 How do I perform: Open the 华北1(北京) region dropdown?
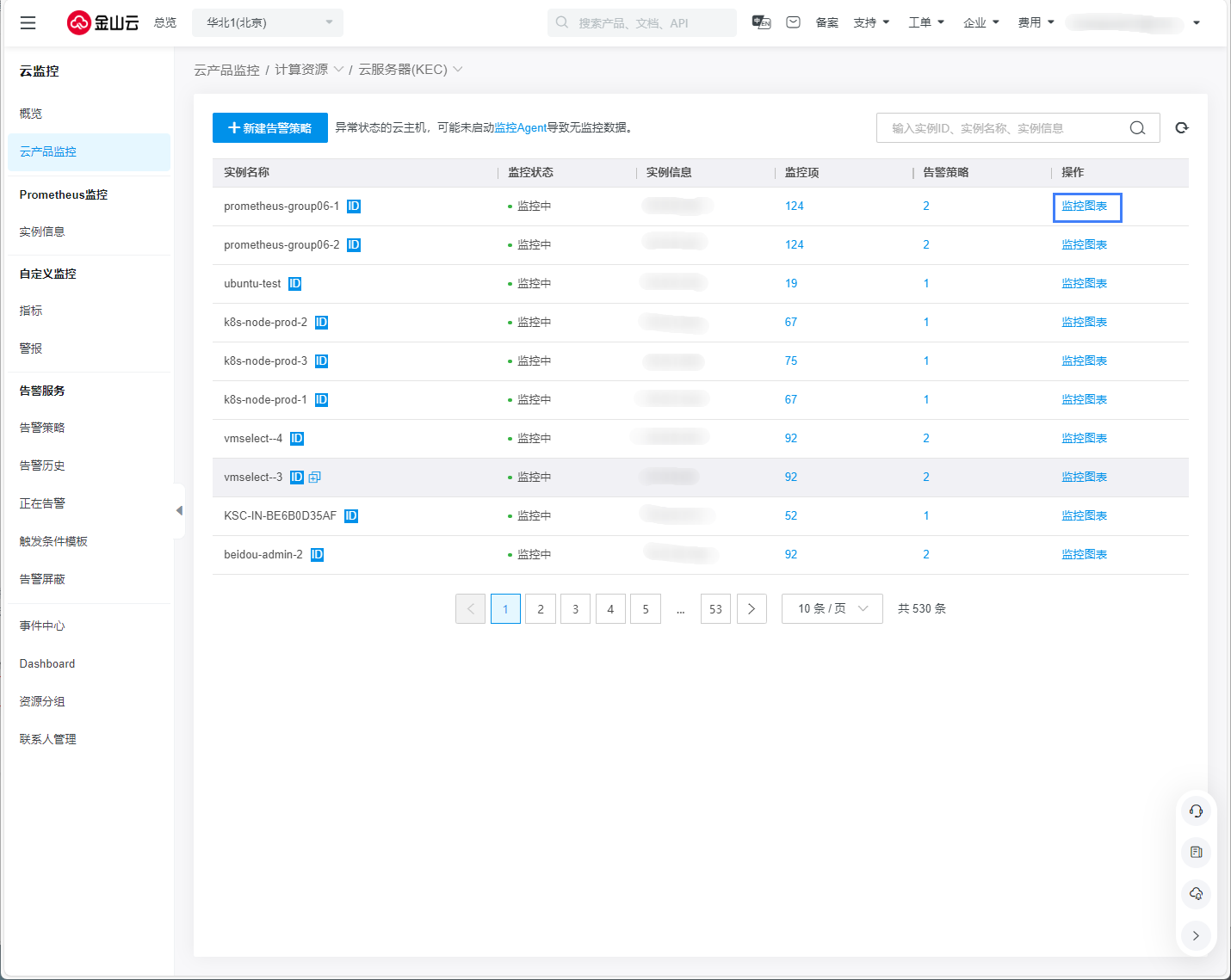tap(268, 23)
